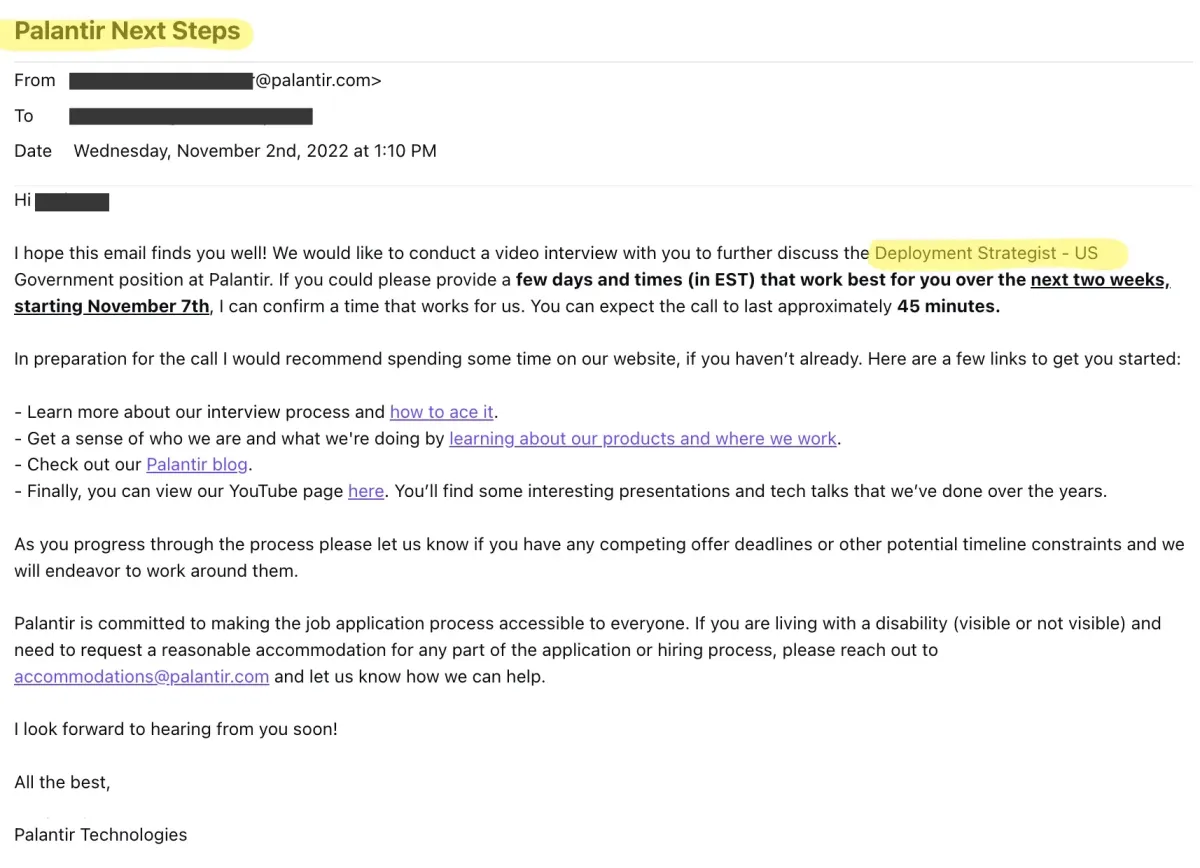Click the "Palantir Next Steps" subject heading
This screenshot has height=868, width=1200.
[128, 31]
